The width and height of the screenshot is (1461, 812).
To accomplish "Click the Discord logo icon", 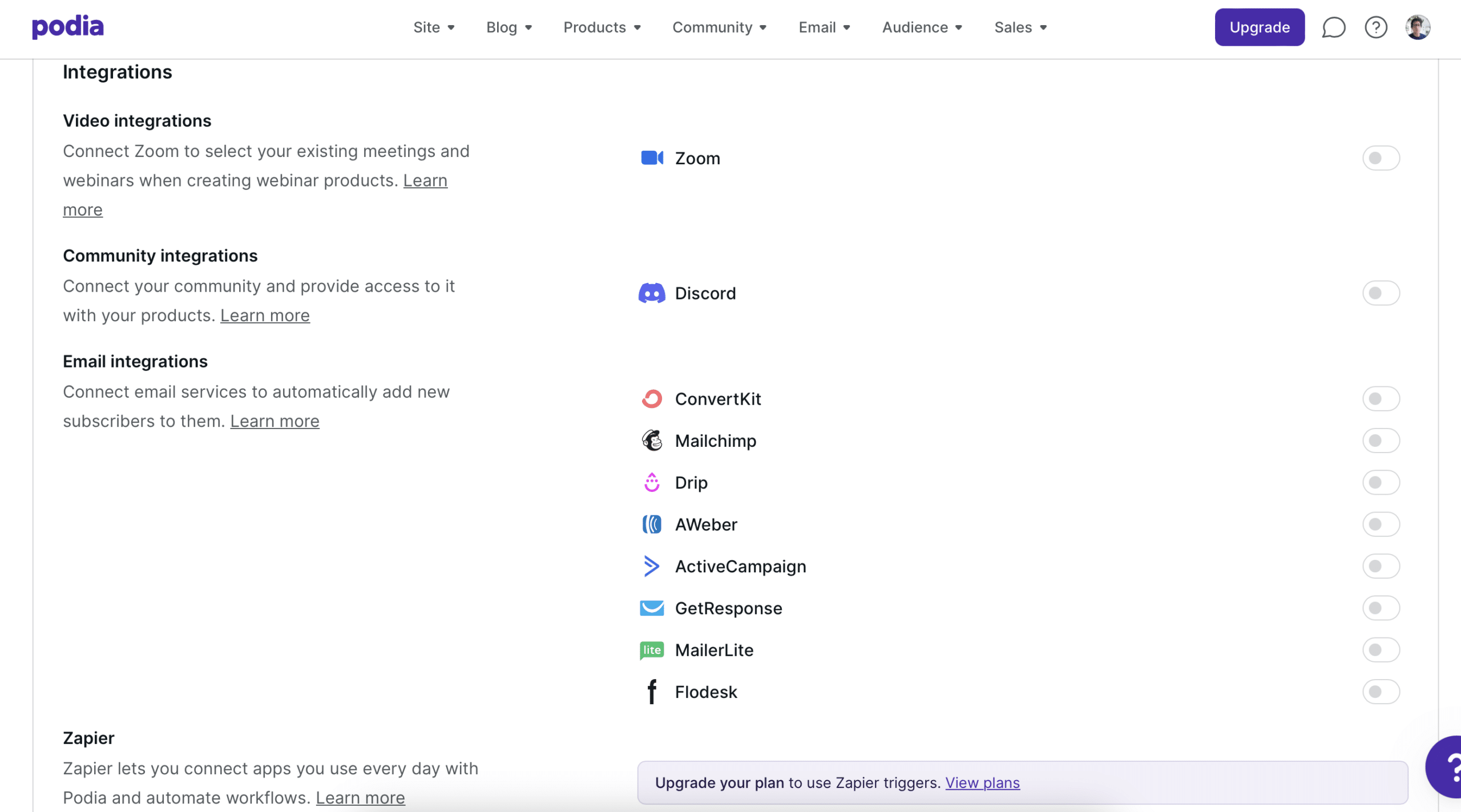I will [x=652, y=293].
